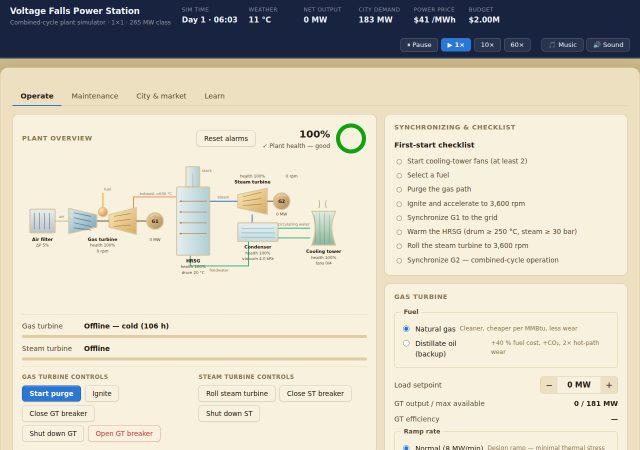Image resolution: width=640 pixels, height=450 pixels.
Task: Click the fuel combustor orange bulb
Action: coord(103,211)
